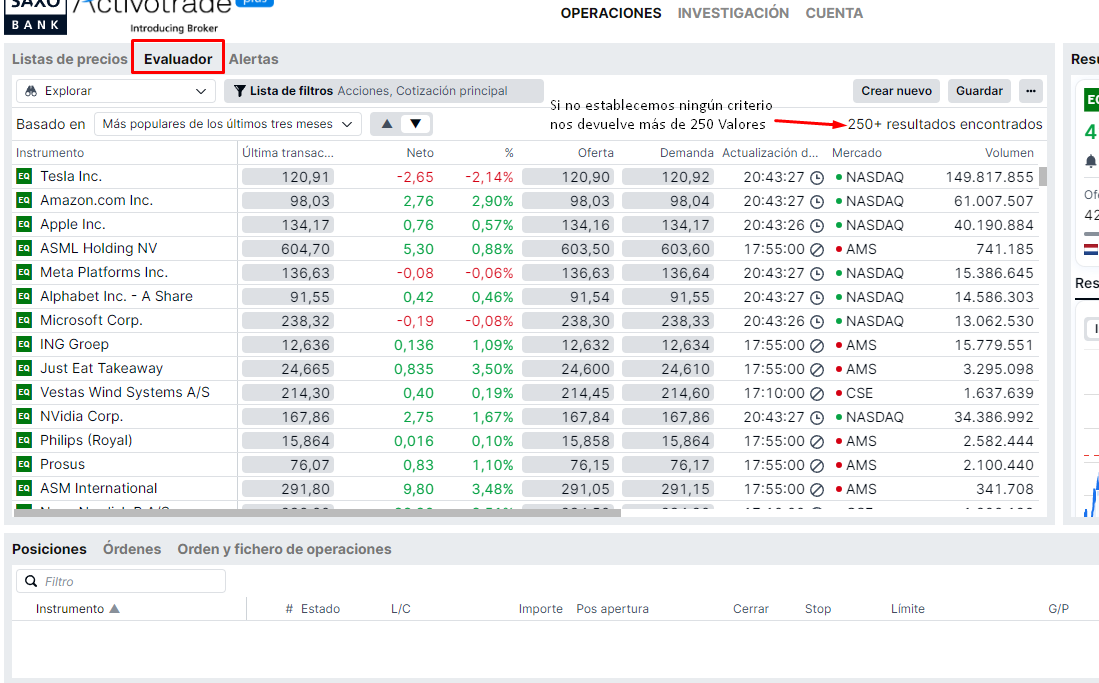Click the Guardar button
The width and height of the screenshot is (1099, 683).
[x=979, y=91]
